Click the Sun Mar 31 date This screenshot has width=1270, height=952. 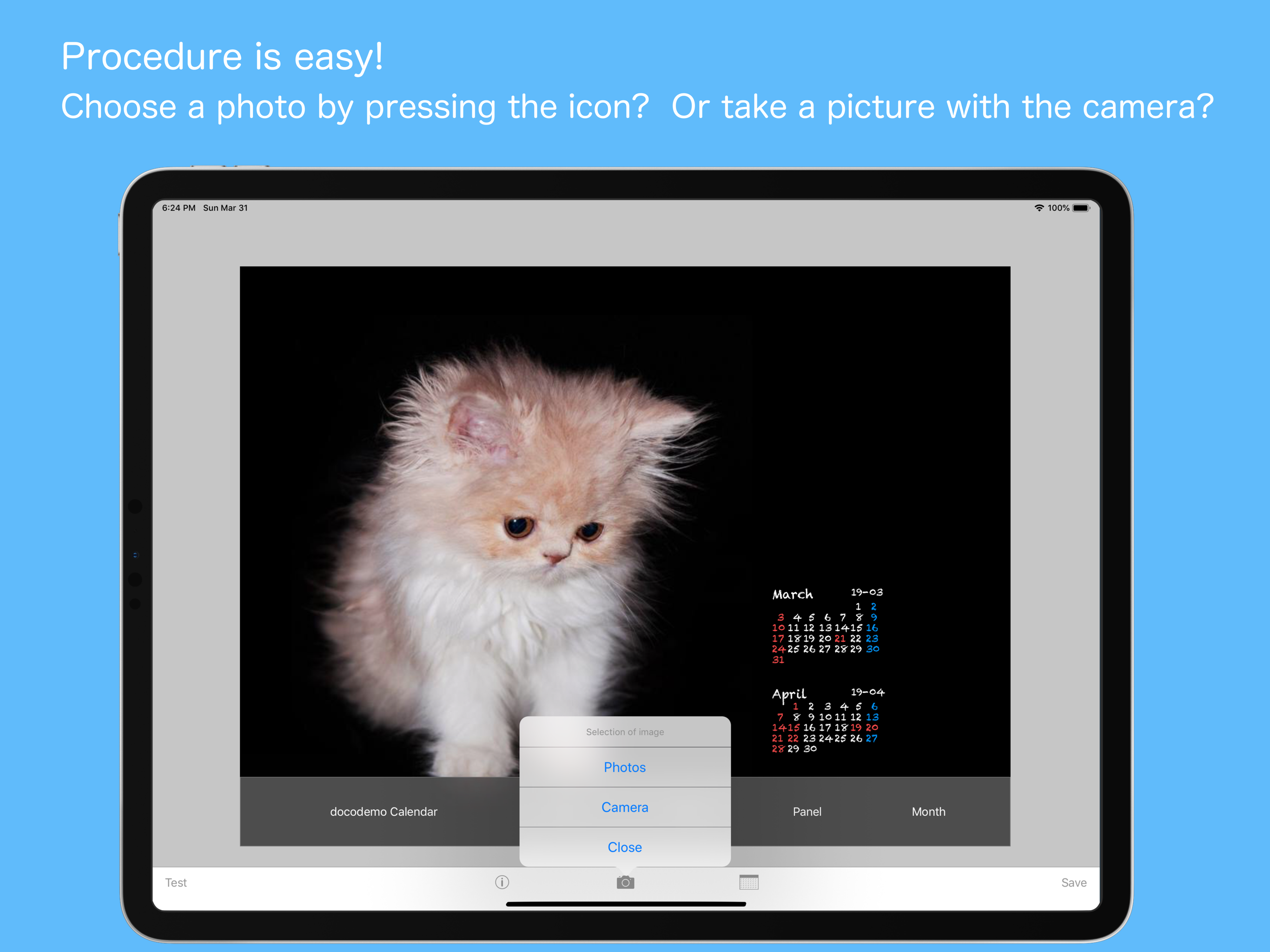[x=225, y=208]
